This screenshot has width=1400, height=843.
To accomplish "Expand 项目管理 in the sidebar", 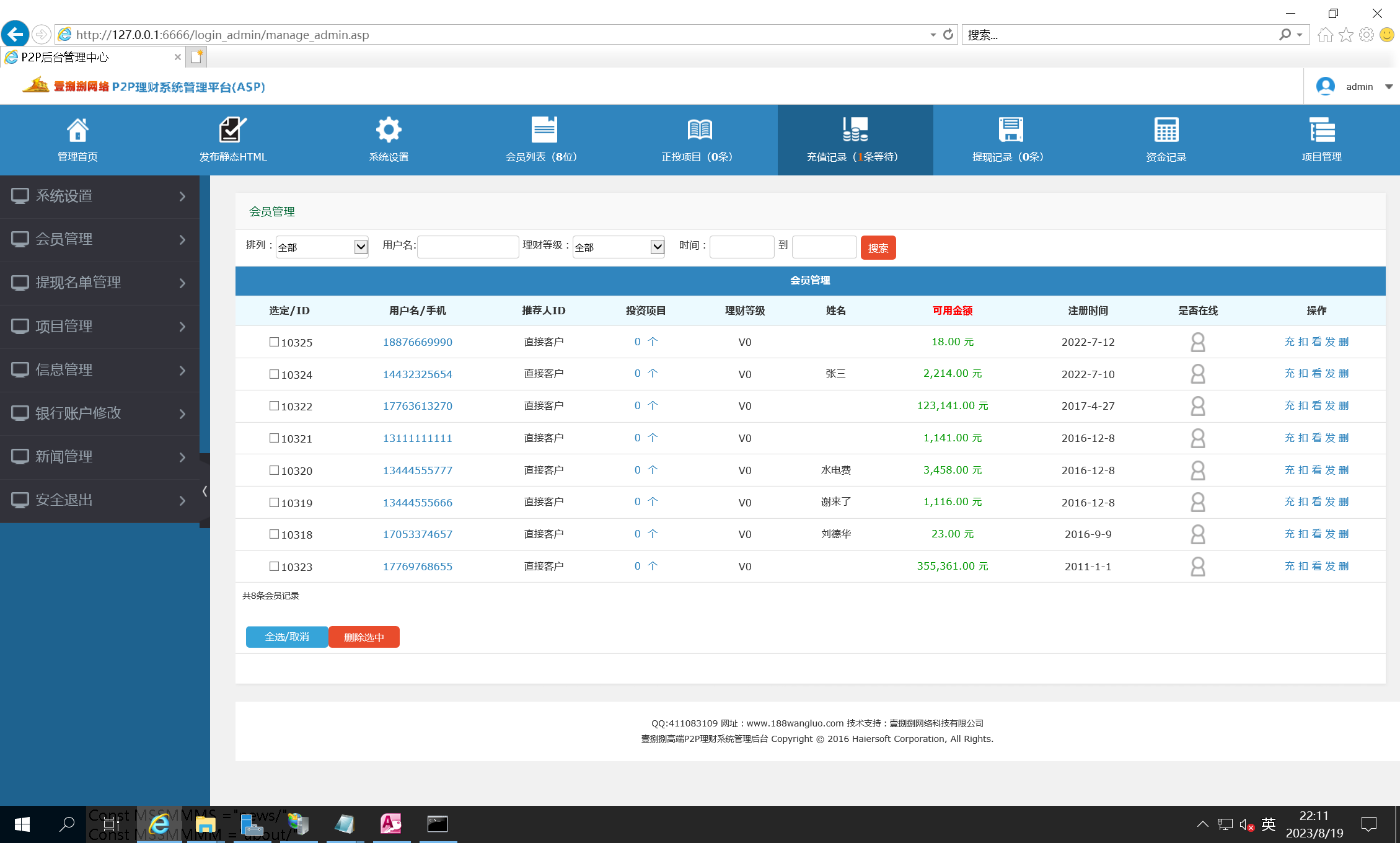I will [x=100, y=327].
